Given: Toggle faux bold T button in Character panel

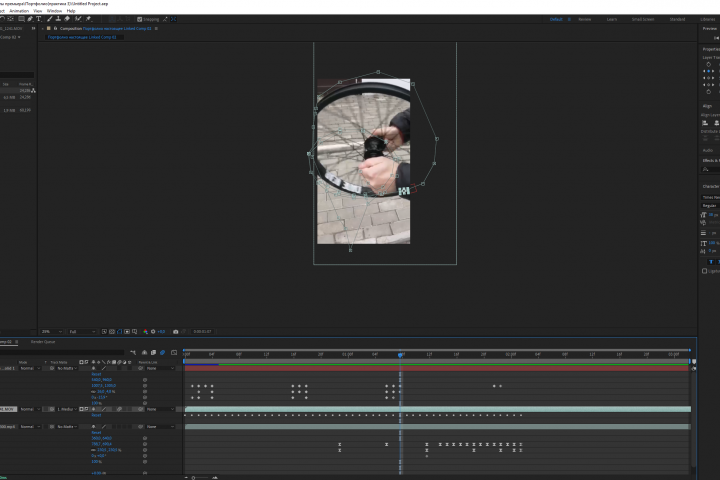Looking at the screenshot, I should (x=711, y=262).
